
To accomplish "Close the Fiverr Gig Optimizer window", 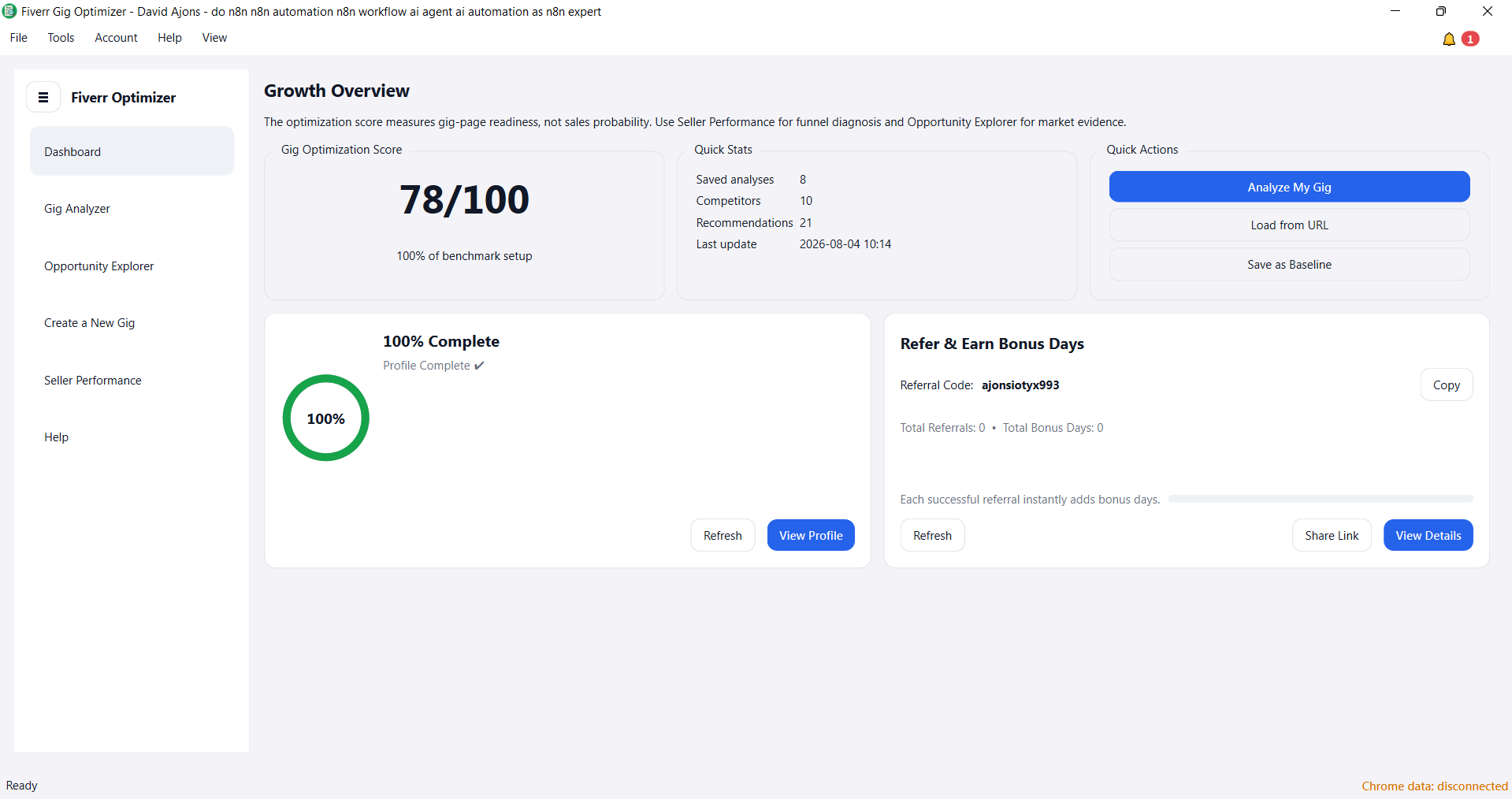I will [1488, 11].
